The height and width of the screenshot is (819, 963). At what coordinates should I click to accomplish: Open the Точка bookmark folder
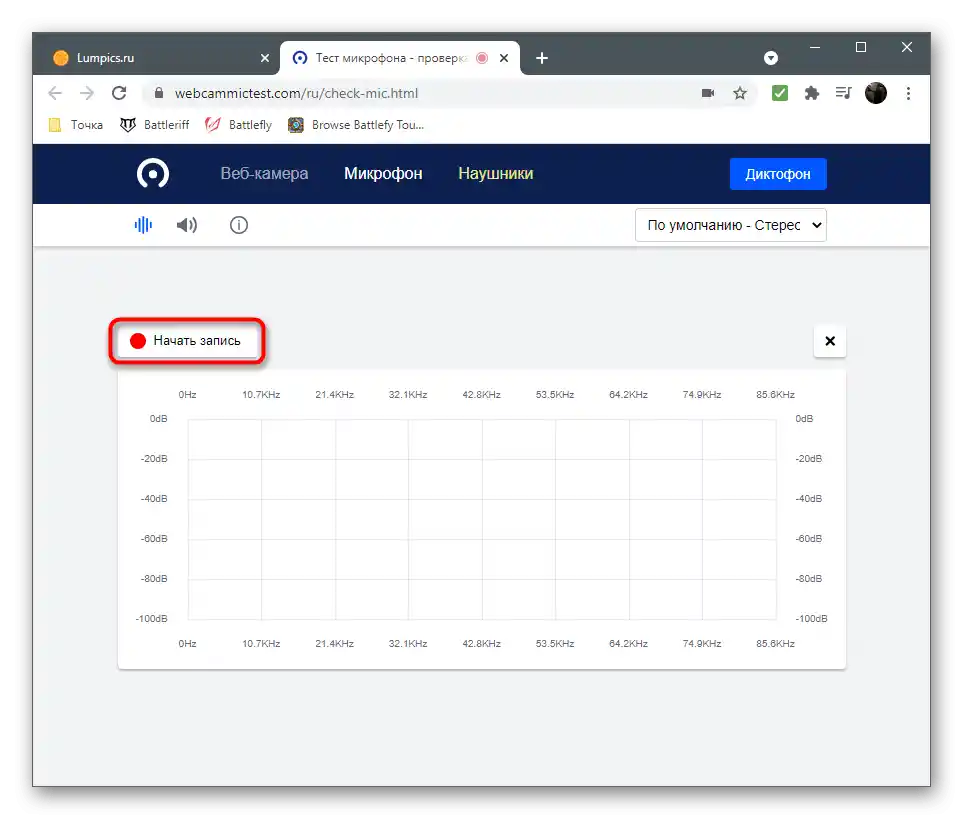click(x=76, y=125)
